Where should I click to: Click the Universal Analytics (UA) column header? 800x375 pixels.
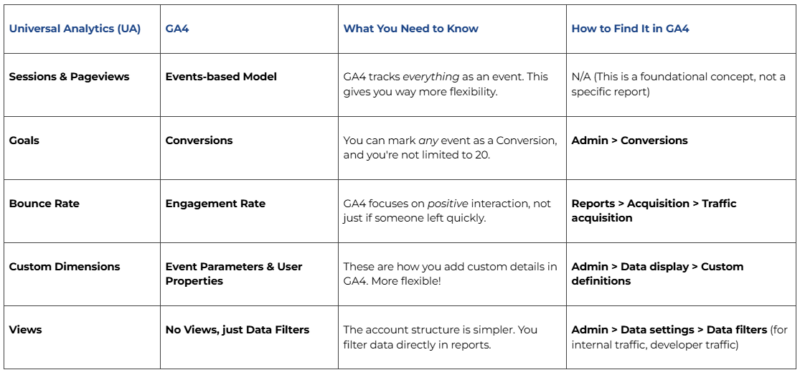[75, 29]
